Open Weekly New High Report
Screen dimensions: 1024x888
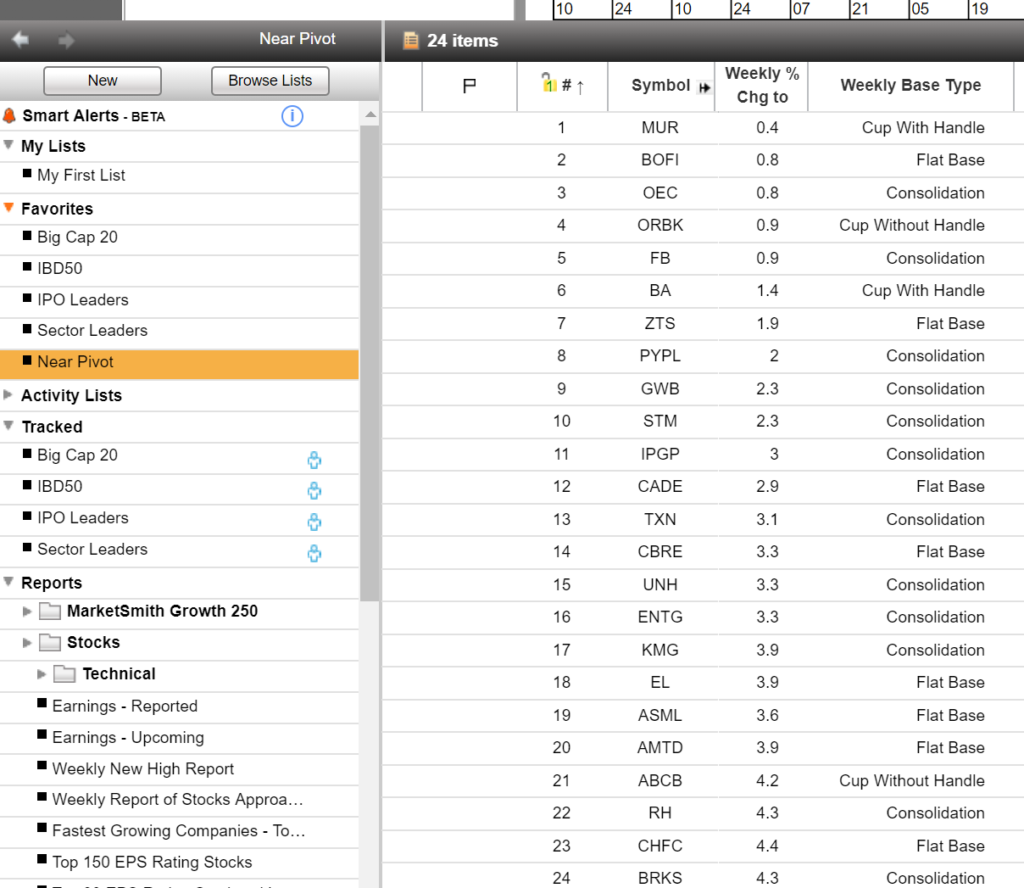143,769
